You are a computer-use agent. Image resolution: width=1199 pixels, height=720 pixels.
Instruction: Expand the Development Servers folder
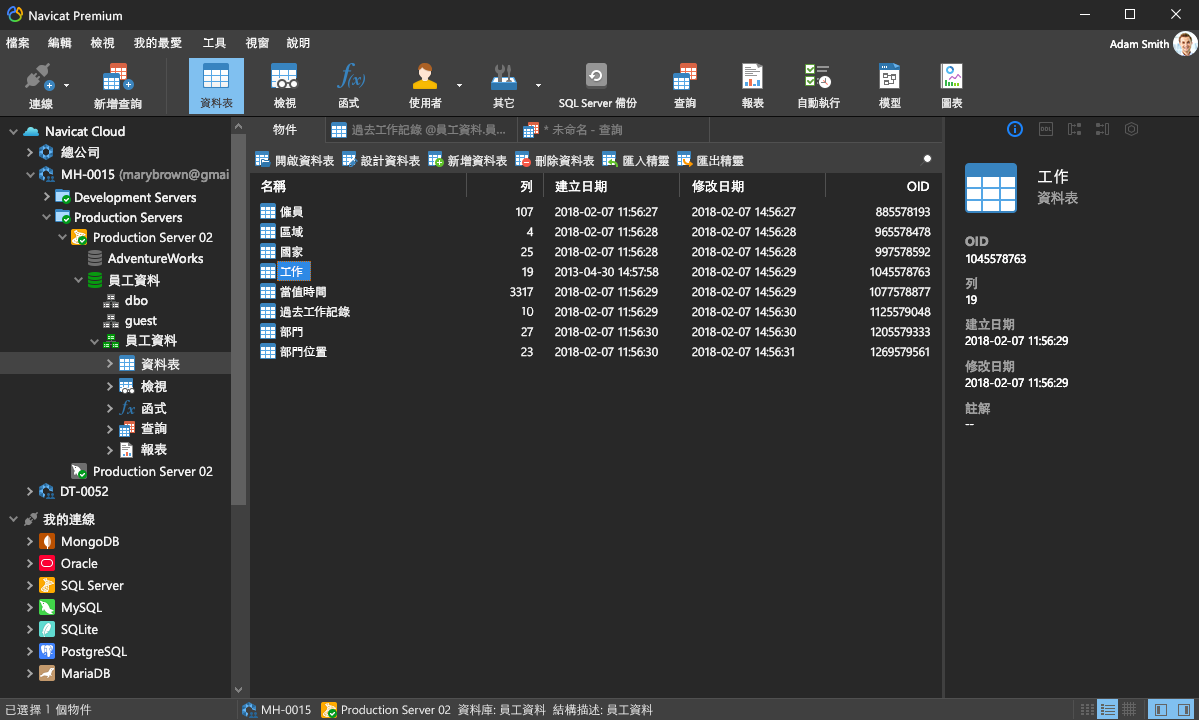pos(47,196)
